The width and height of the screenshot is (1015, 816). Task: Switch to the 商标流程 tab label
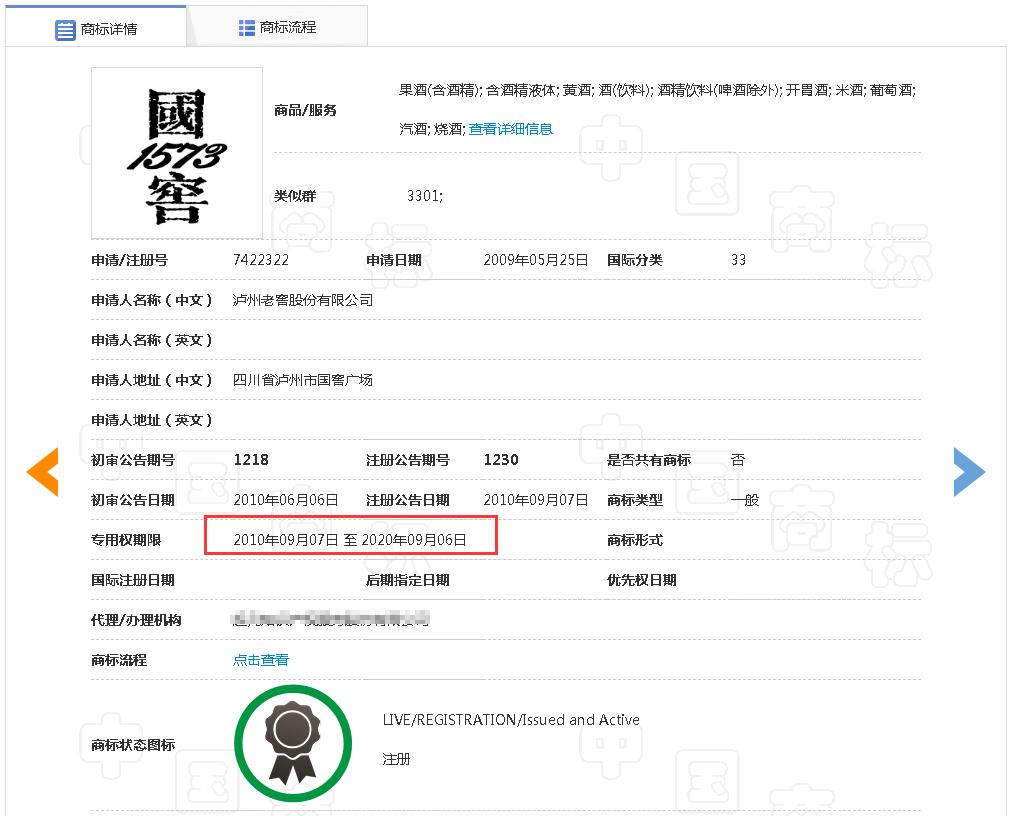[x=288, y=28]
